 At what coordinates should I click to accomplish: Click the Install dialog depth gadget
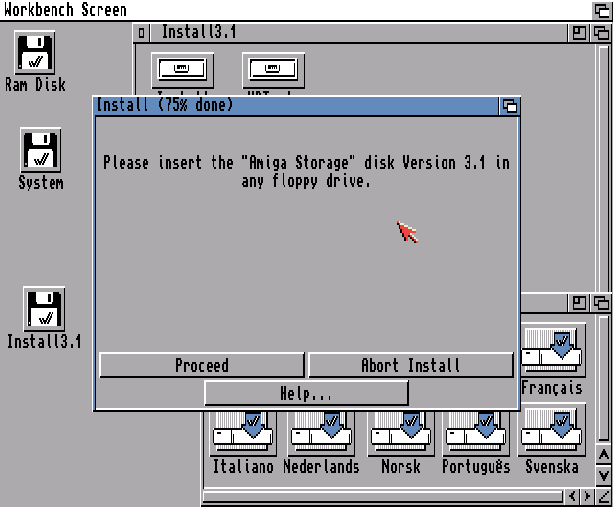(x=509, y=106)
